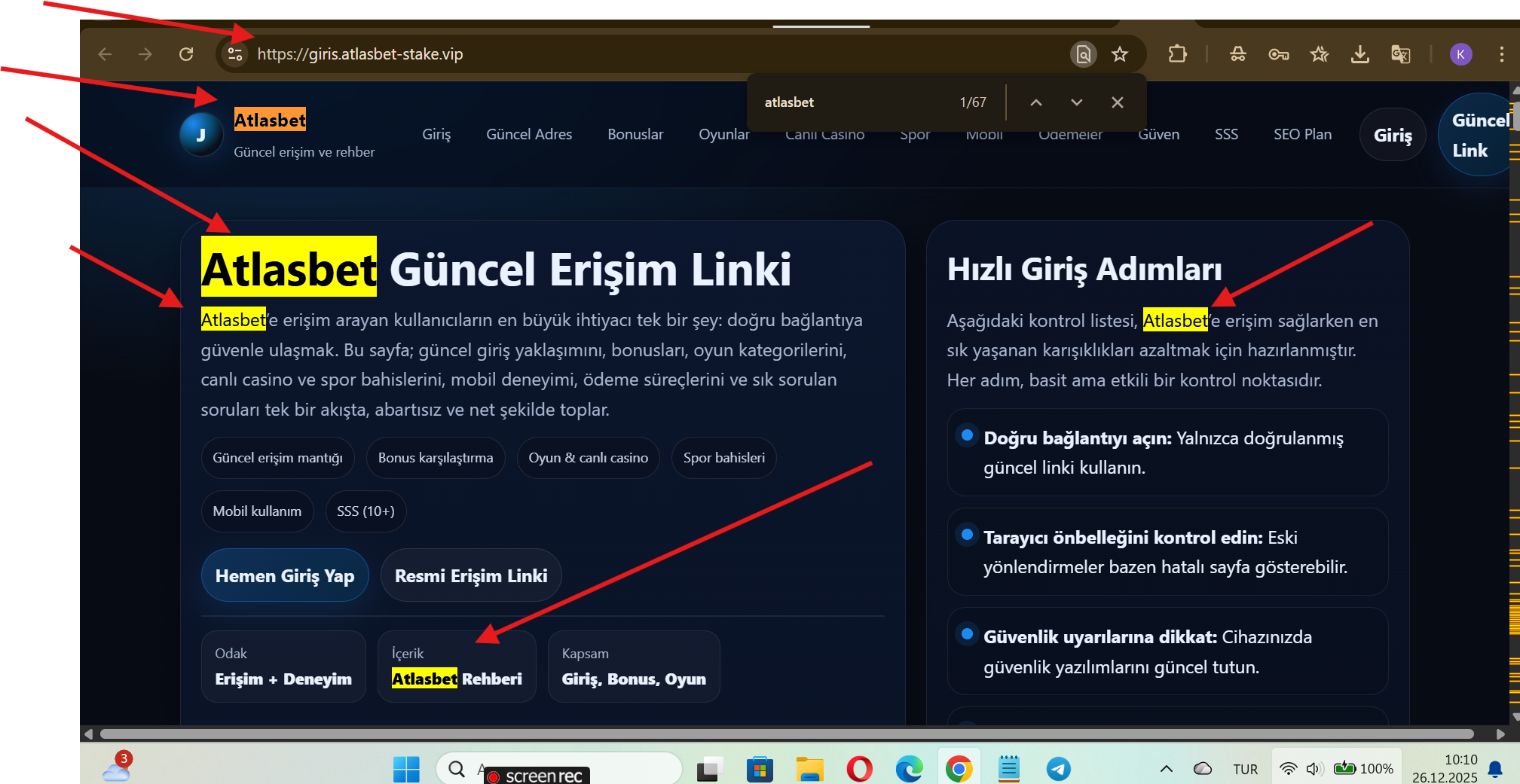Open Task View from the taskbar
The image size is (1520, 784).
pos(709,769)
